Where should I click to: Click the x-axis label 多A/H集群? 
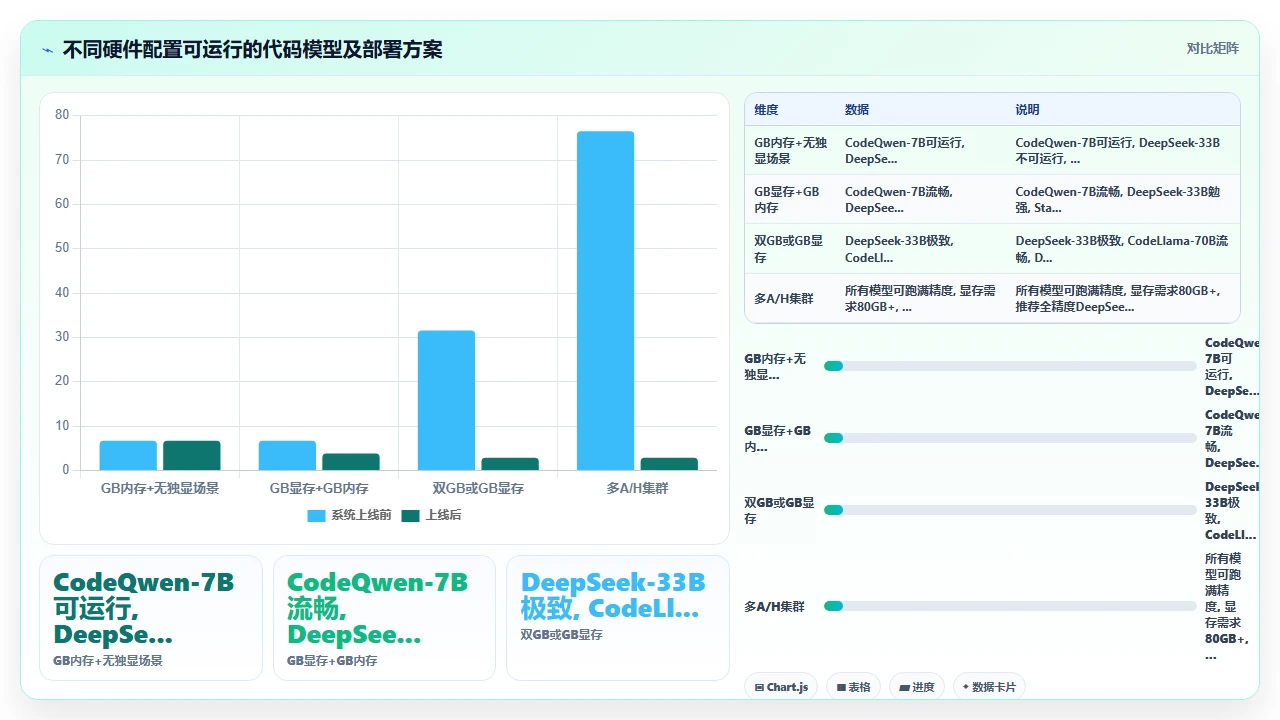637,489
